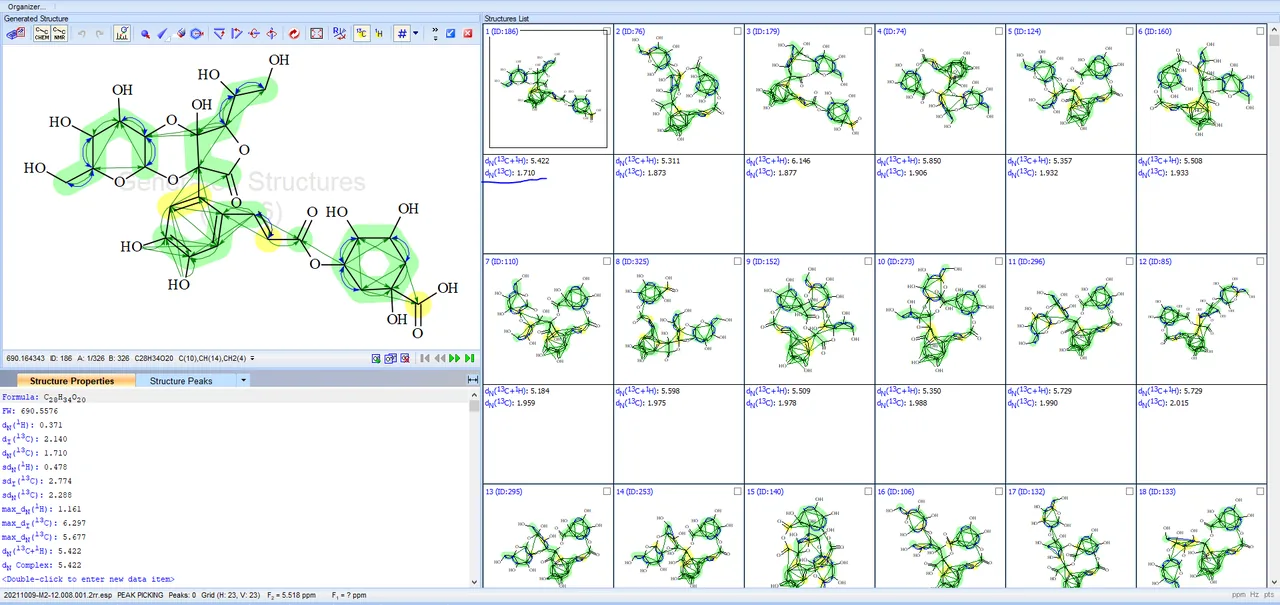Image resolution: width=1280 pixels, height=605 pixels.
Task: Click 'Double-click to enter new data item' row
Action: [89, 579]
